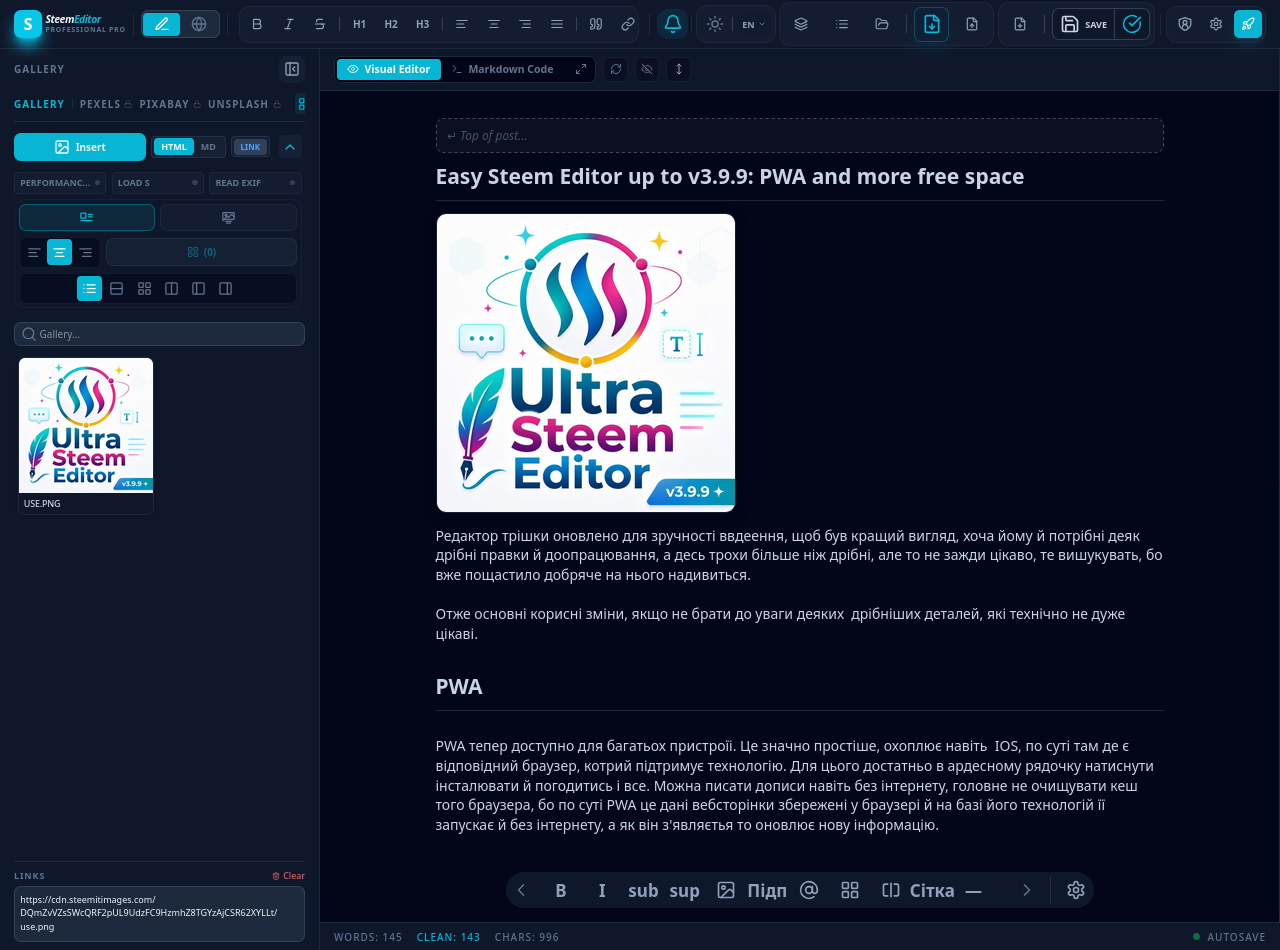Switch to Visual Editor tab
The height and width of the screenshot is (950, 1280).
pos(389,69)
